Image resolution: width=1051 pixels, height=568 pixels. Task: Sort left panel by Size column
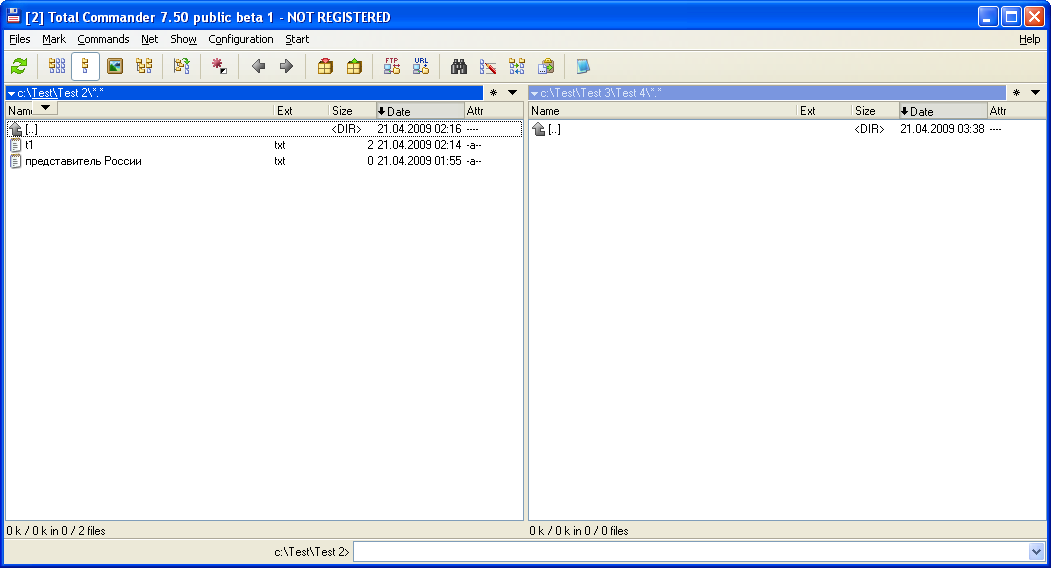[x=352, y=111]
